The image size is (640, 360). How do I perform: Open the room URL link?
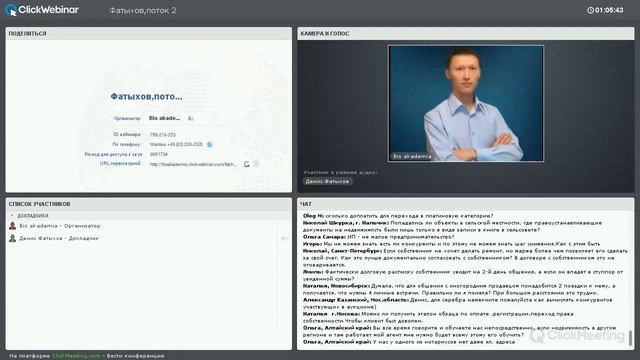(193, 164)
